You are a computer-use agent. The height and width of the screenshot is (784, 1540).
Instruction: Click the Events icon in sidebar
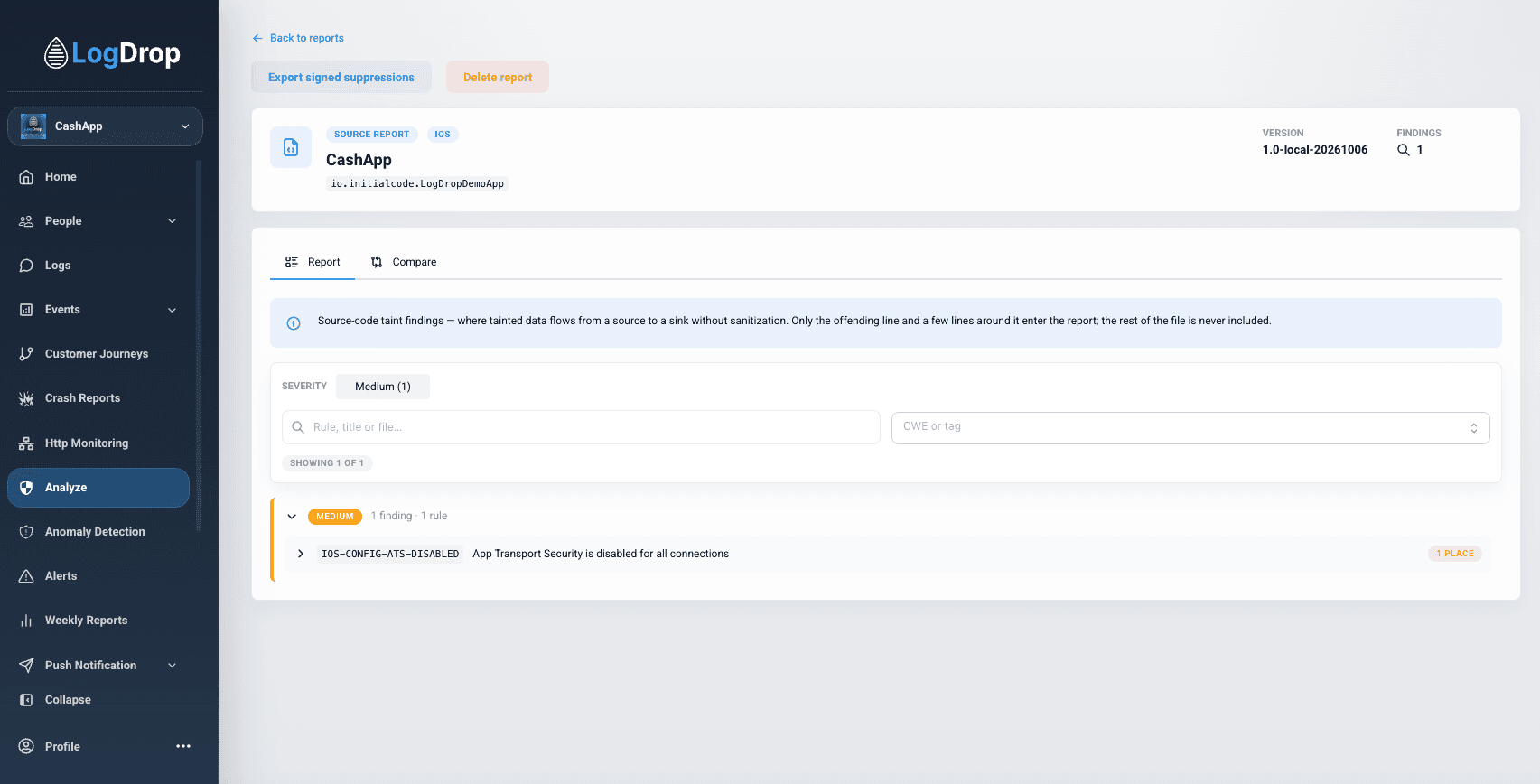point(26,310)
